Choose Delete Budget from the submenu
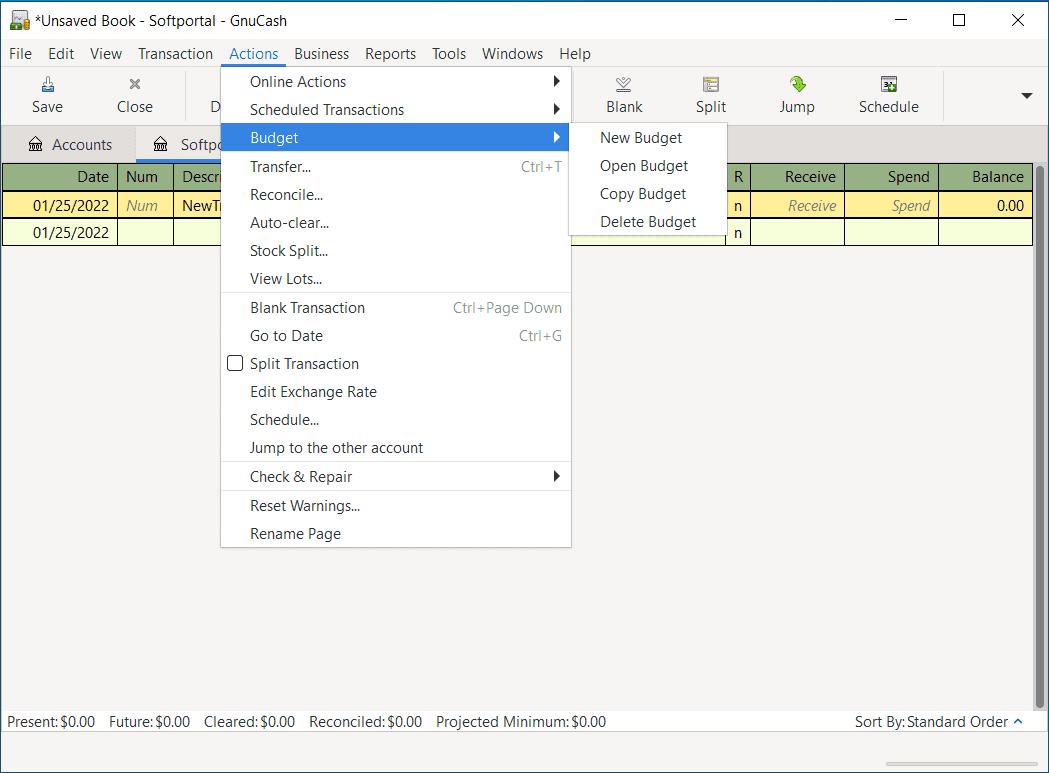Viewport: 1049px width, 773px height. pyautogui.click(x=648, y=222)
